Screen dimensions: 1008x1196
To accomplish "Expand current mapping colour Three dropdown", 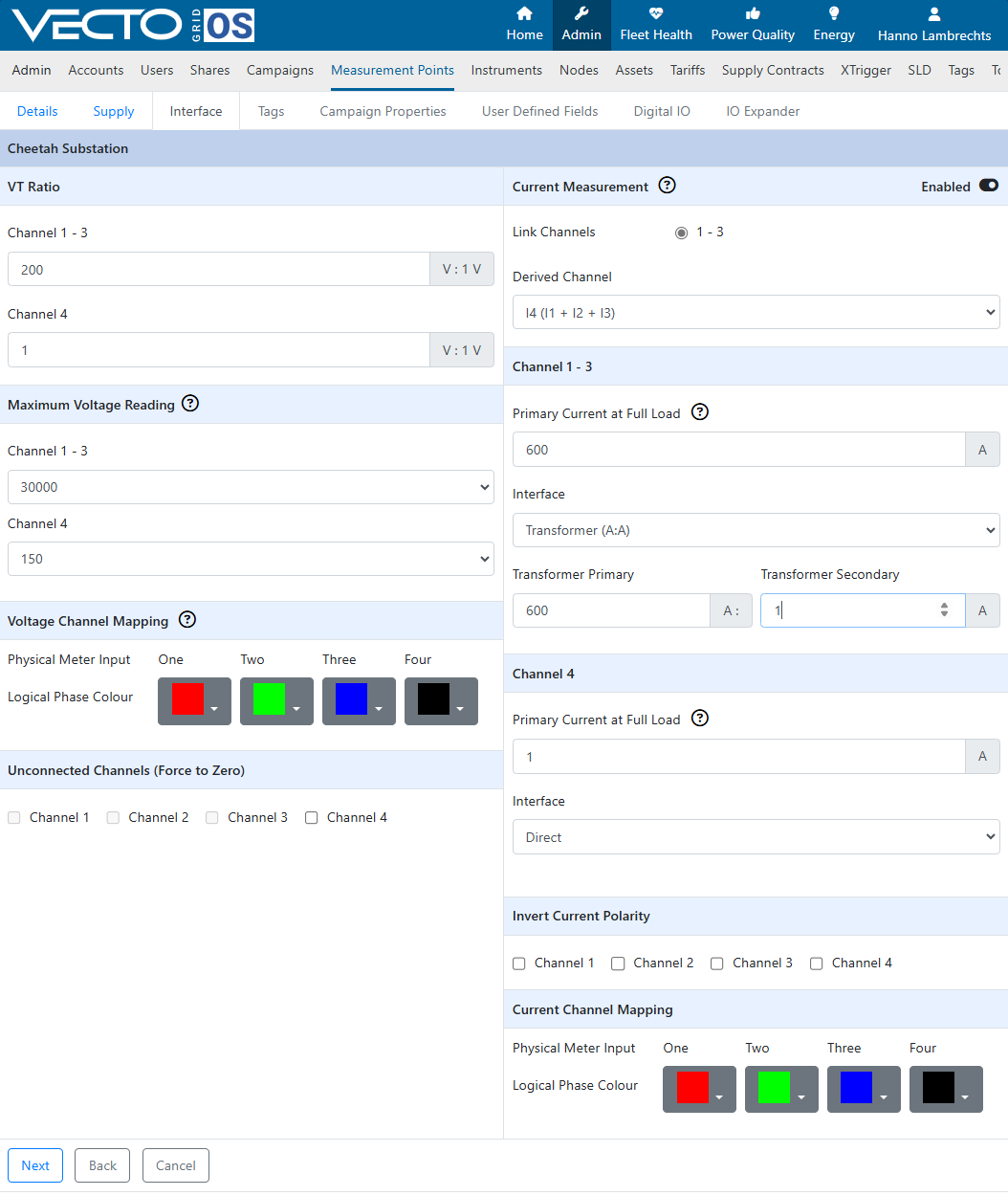I will [x=884, y=1097].
